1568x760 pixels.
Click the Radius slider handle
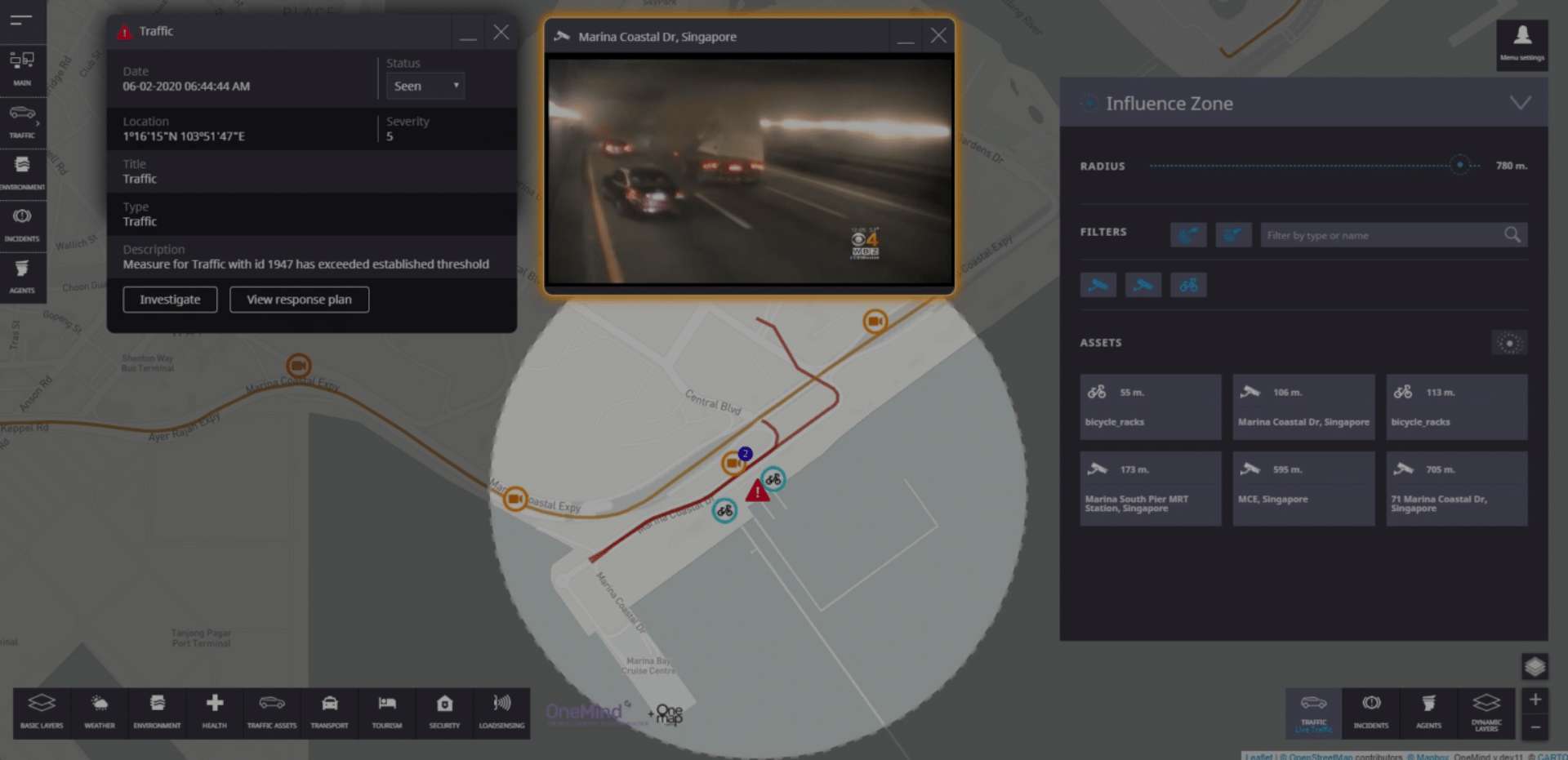pos(1460,166)
